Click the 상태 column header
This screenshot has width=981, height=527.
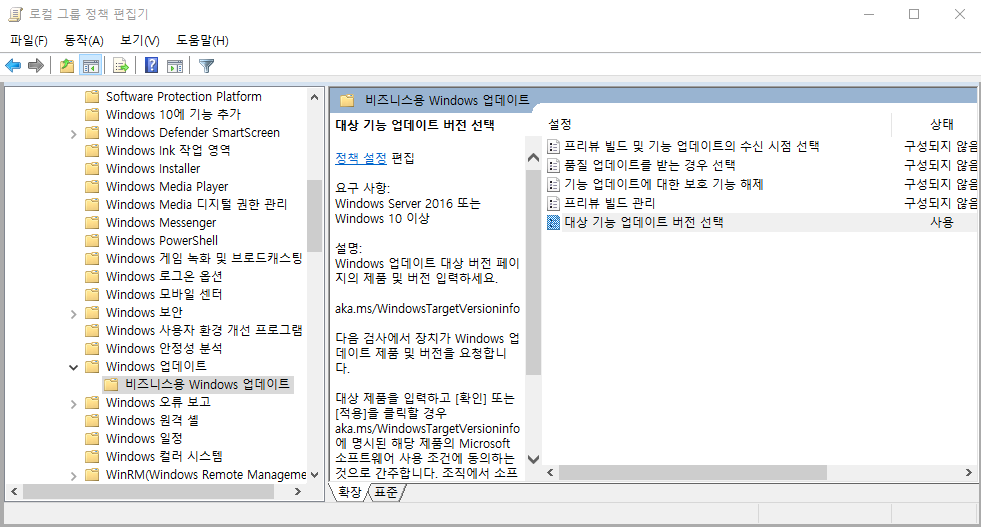942,125
